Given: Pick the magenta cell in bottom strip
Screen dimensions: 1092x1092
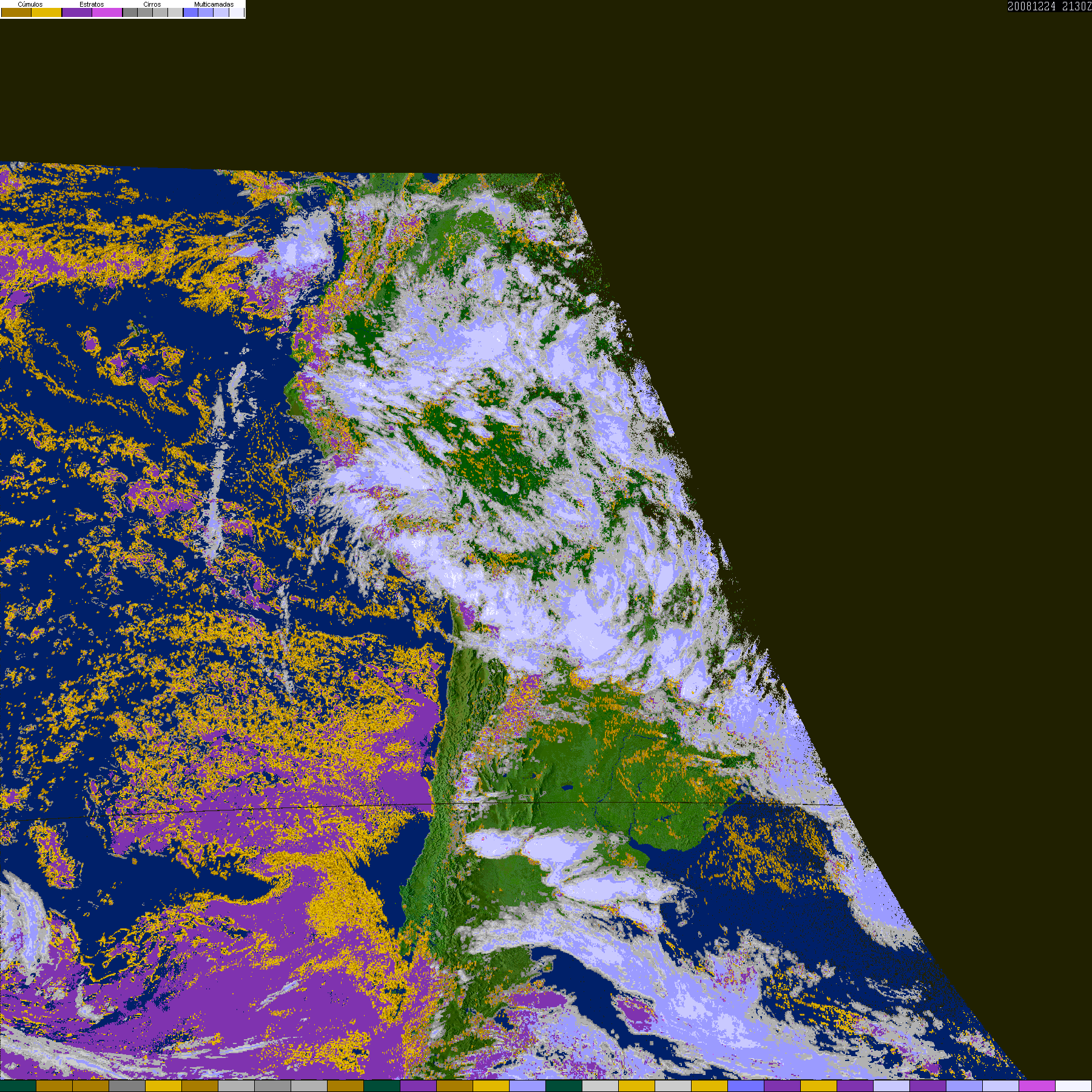Looking at the screenshot, I should (1037, 1086).
